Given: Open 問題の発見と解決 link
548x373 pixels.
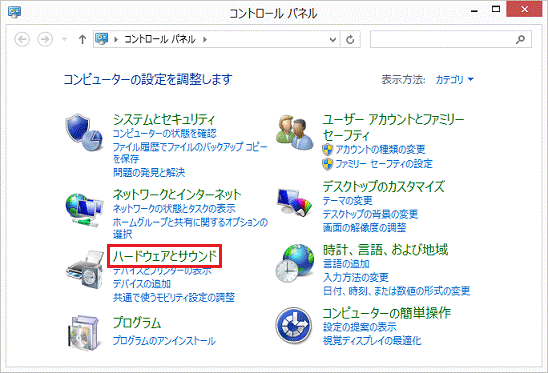Looking at the screenshot, I should tap(149, 172).
